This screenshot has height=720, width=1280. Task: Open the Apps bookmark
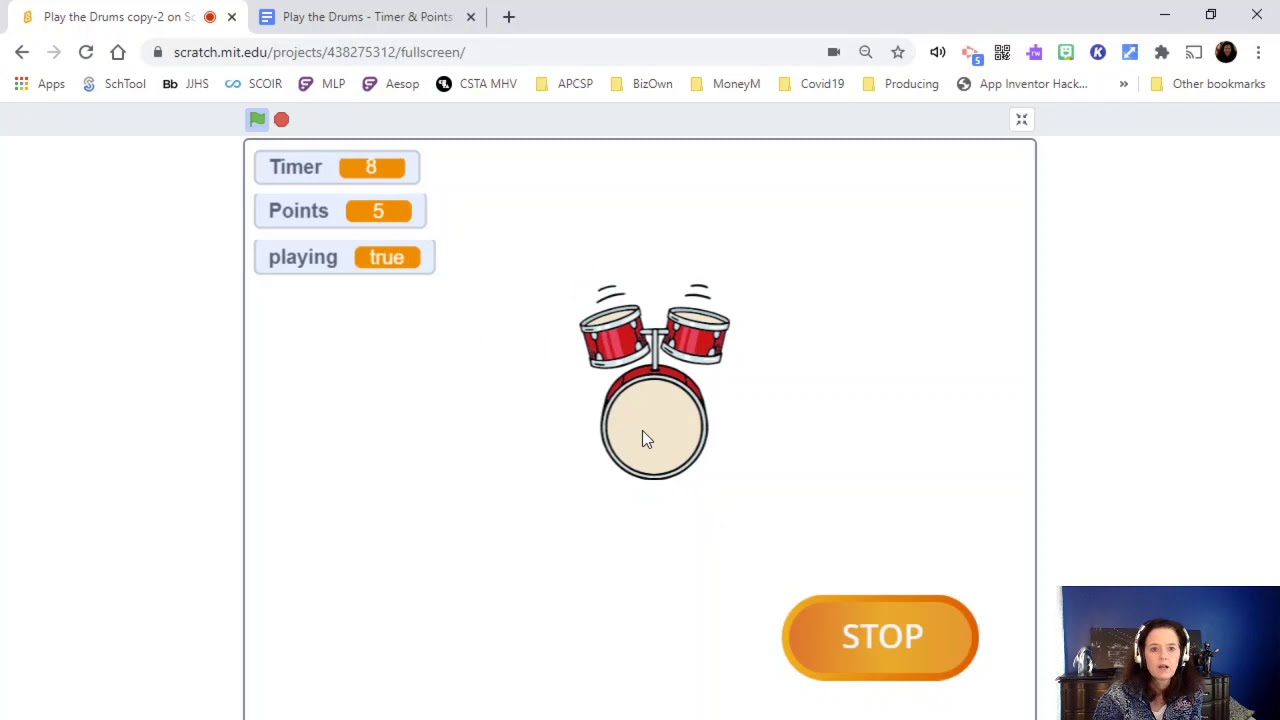click(x=40, y=84)
